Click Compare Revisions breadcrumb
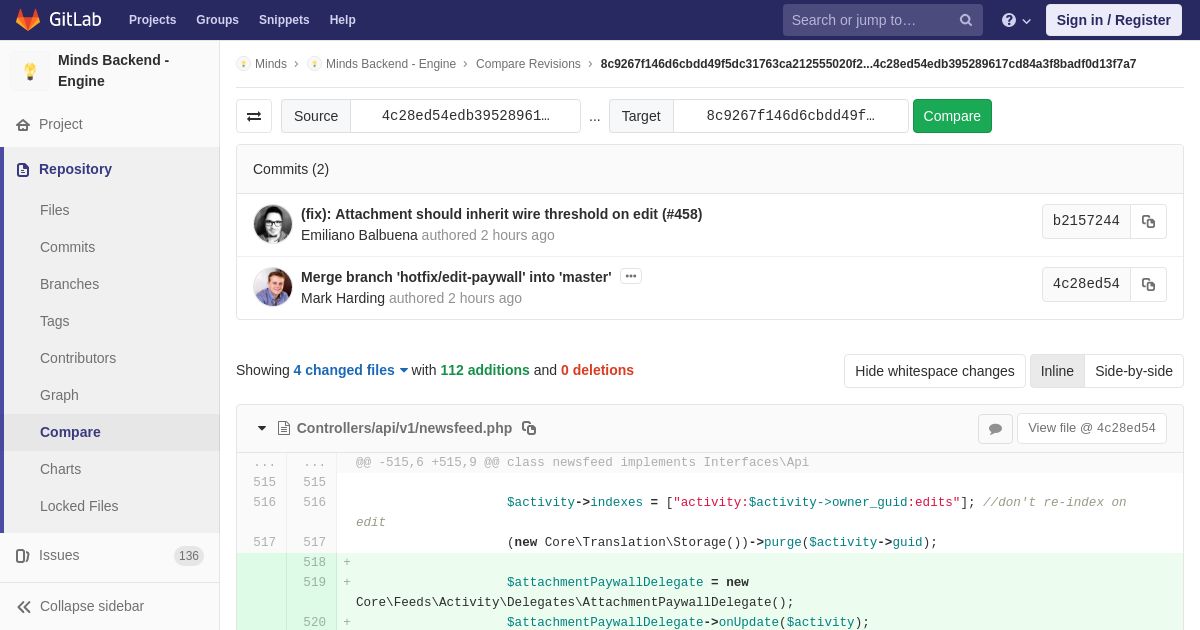1200x630 pixels. (528, 64)
